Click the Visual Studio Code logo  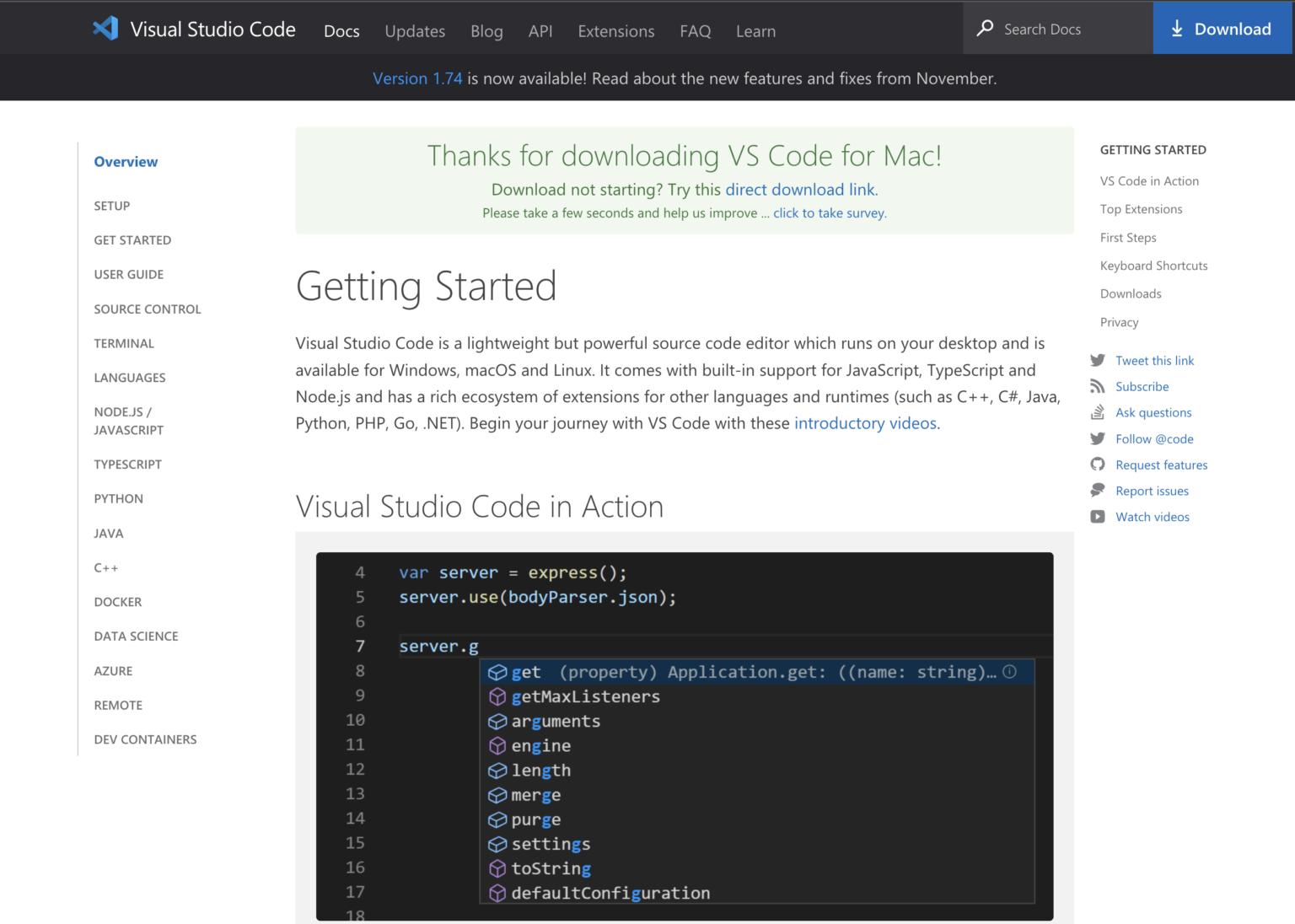[105, 28]
